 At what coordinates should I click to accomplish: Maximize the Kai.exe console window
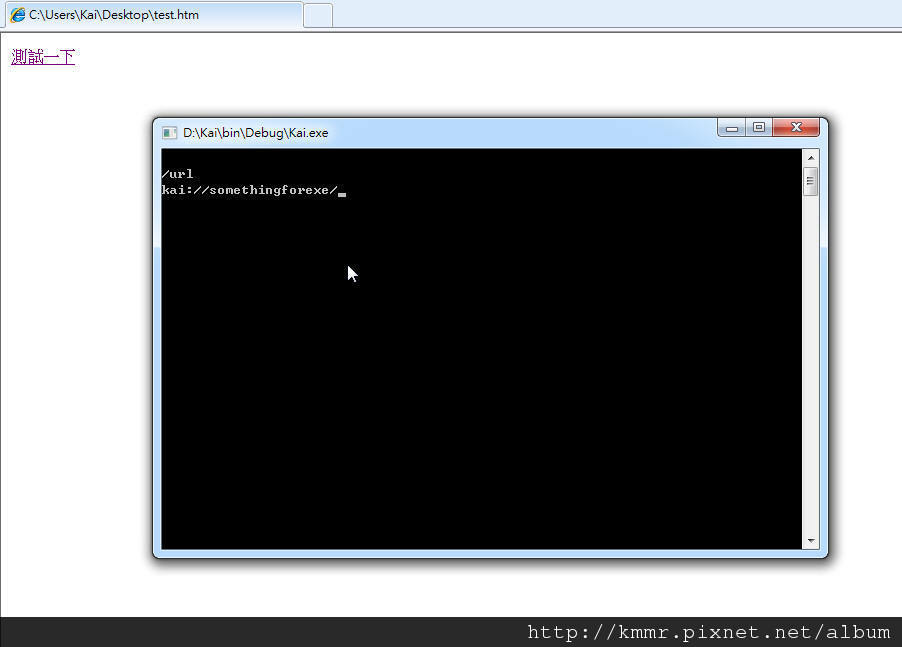759,128
